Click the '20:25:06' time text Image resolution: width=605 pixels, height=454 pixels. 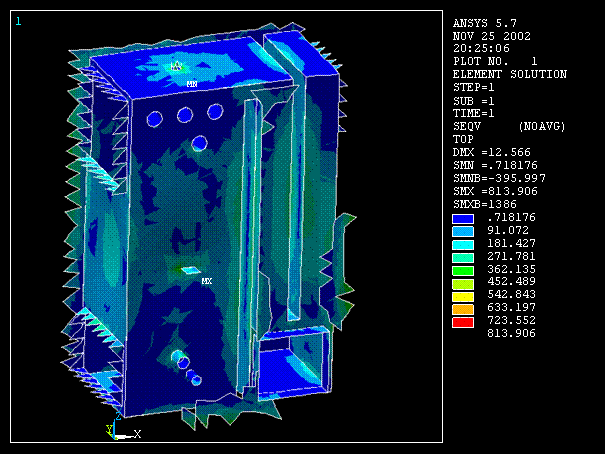tap(481, 49)
